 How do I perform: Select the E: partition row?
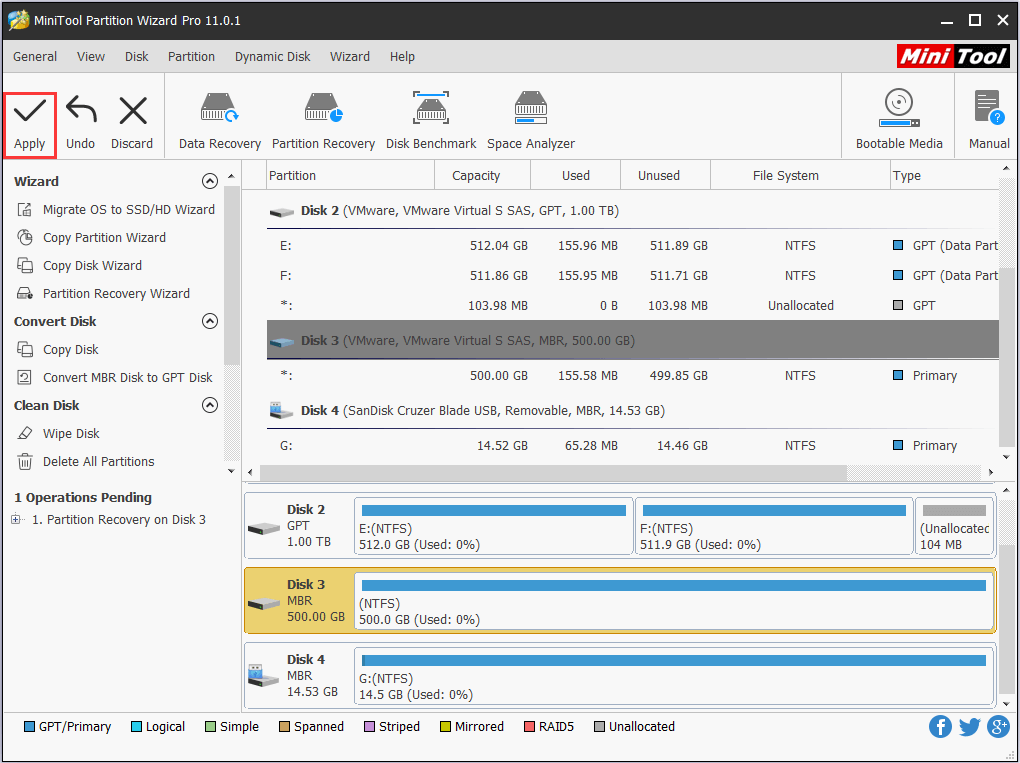pyautogui.click(x=632, y=246)
